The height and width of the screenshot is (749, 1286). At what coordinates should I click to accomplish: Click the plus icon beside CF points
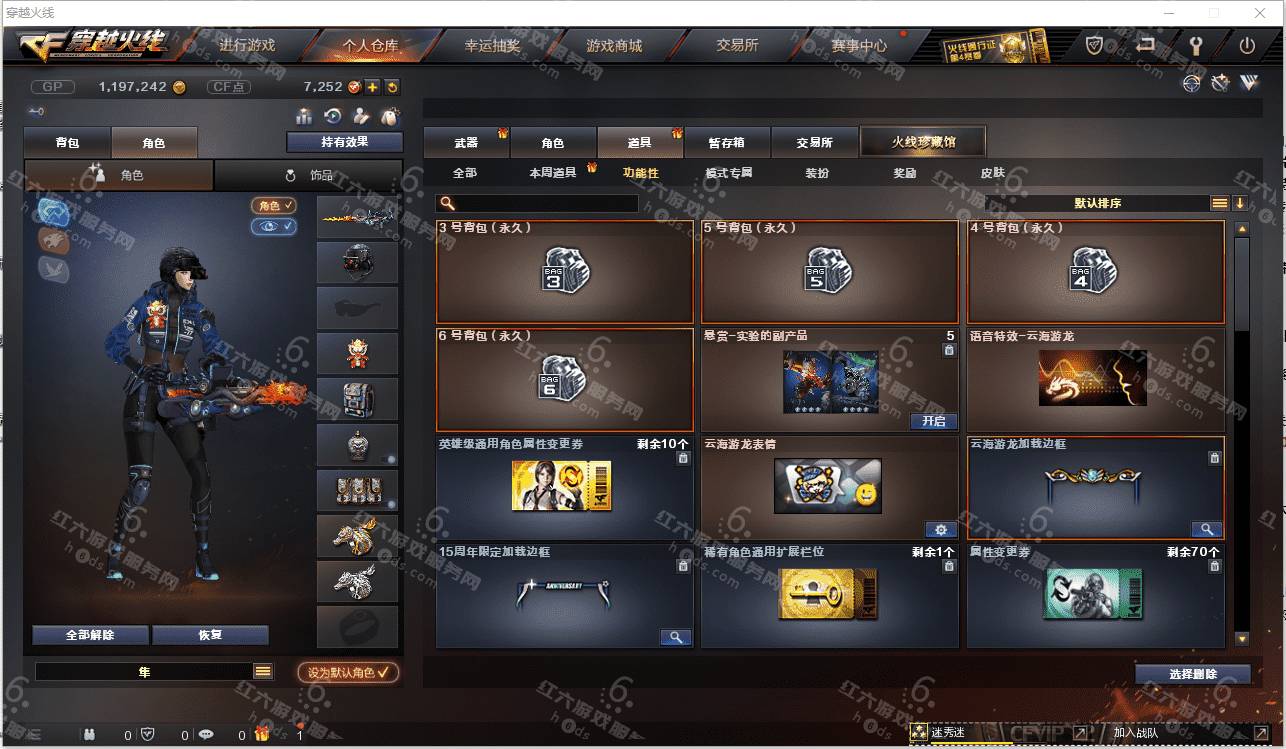point(372,87)
